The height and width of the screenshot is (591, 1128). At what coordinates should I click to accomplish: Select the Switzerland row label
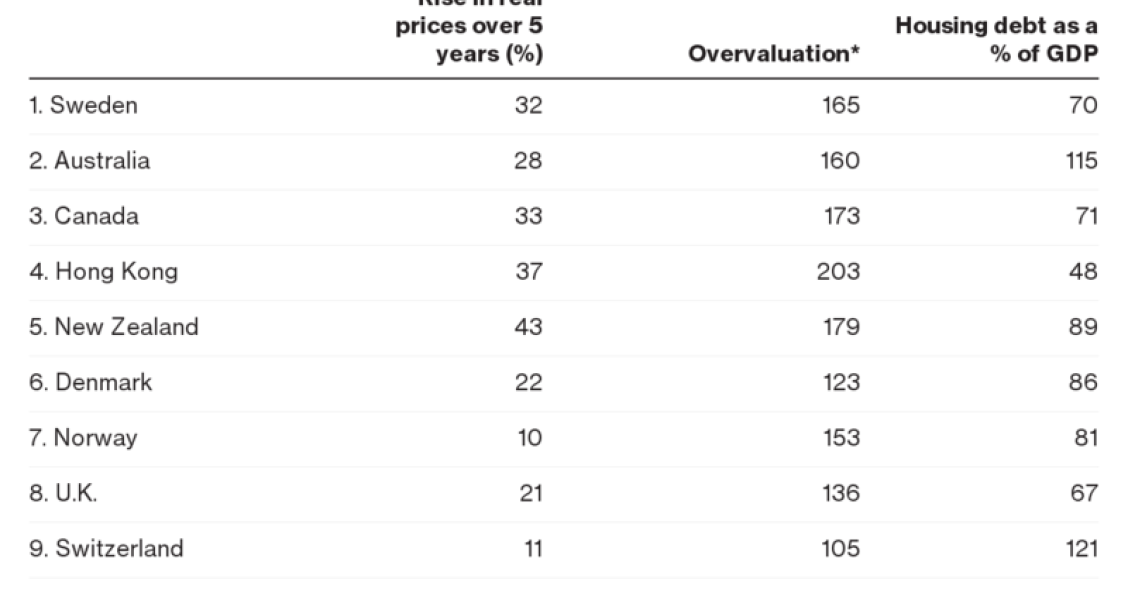pyautogui.click(x=106, y=549)
